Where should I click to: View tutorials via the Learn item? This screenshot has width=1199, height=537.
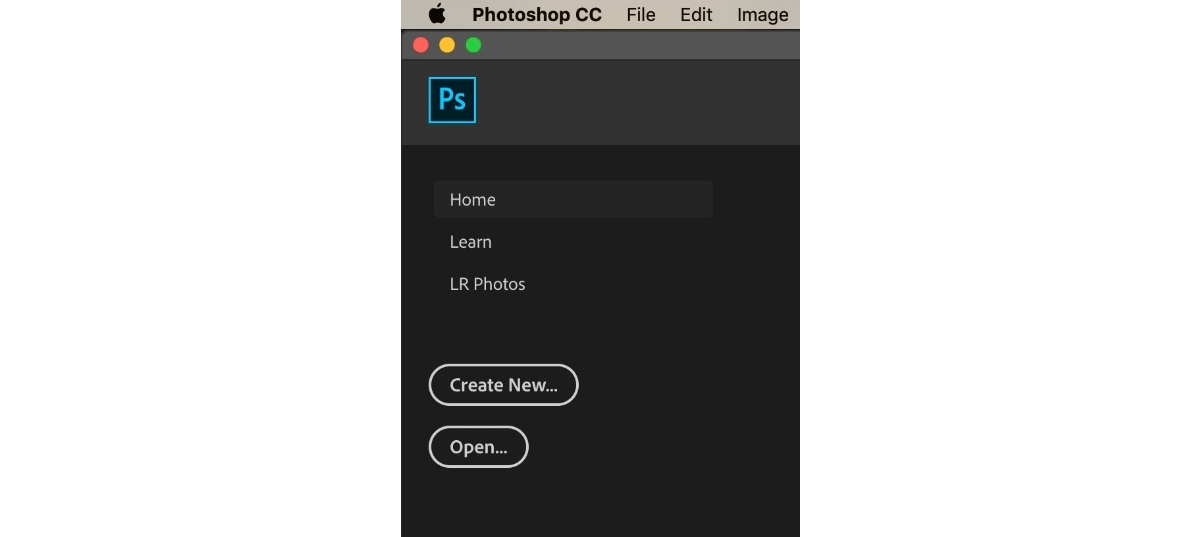coord(470,242)
